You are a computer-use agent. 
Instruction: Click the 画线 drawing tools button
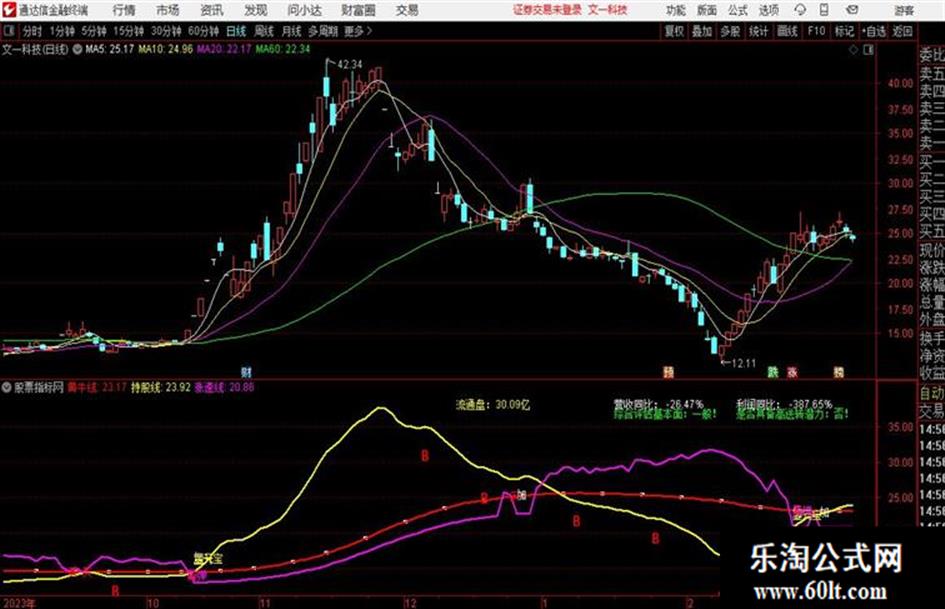[x=787, y=31]
